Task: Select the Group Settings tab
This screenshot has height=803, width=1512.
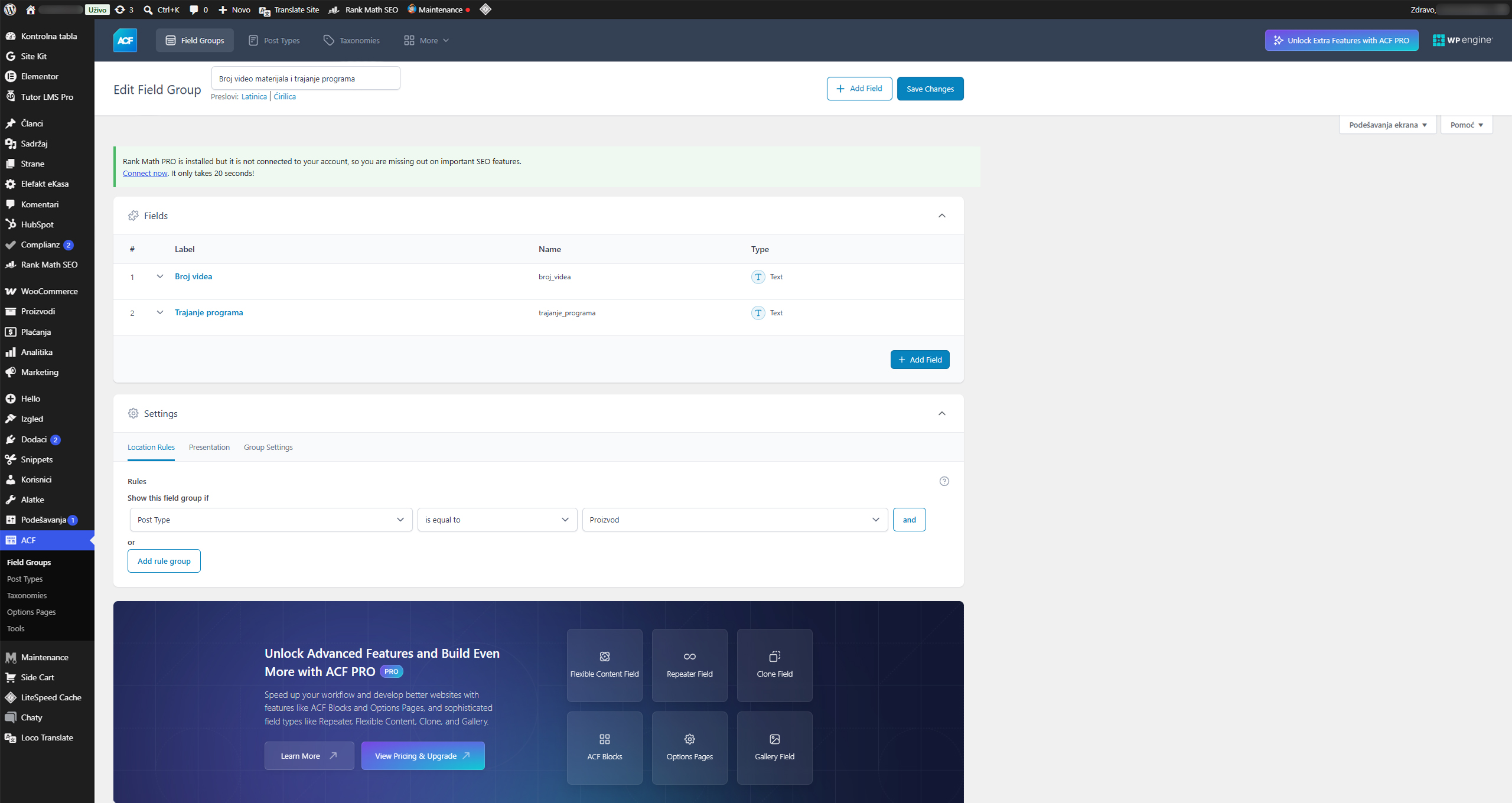Action: point(268,447)
